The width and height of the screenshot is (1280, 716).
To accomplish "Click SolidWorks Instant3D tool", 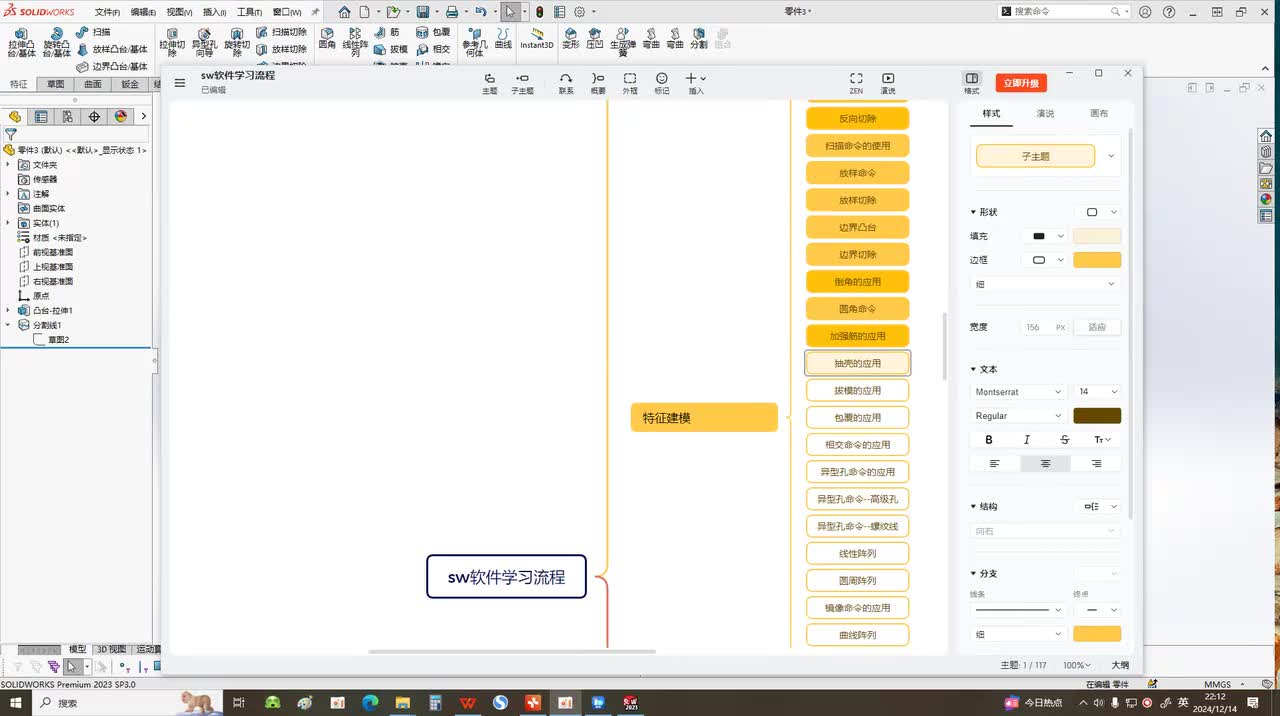I will [x=536, y=39].
